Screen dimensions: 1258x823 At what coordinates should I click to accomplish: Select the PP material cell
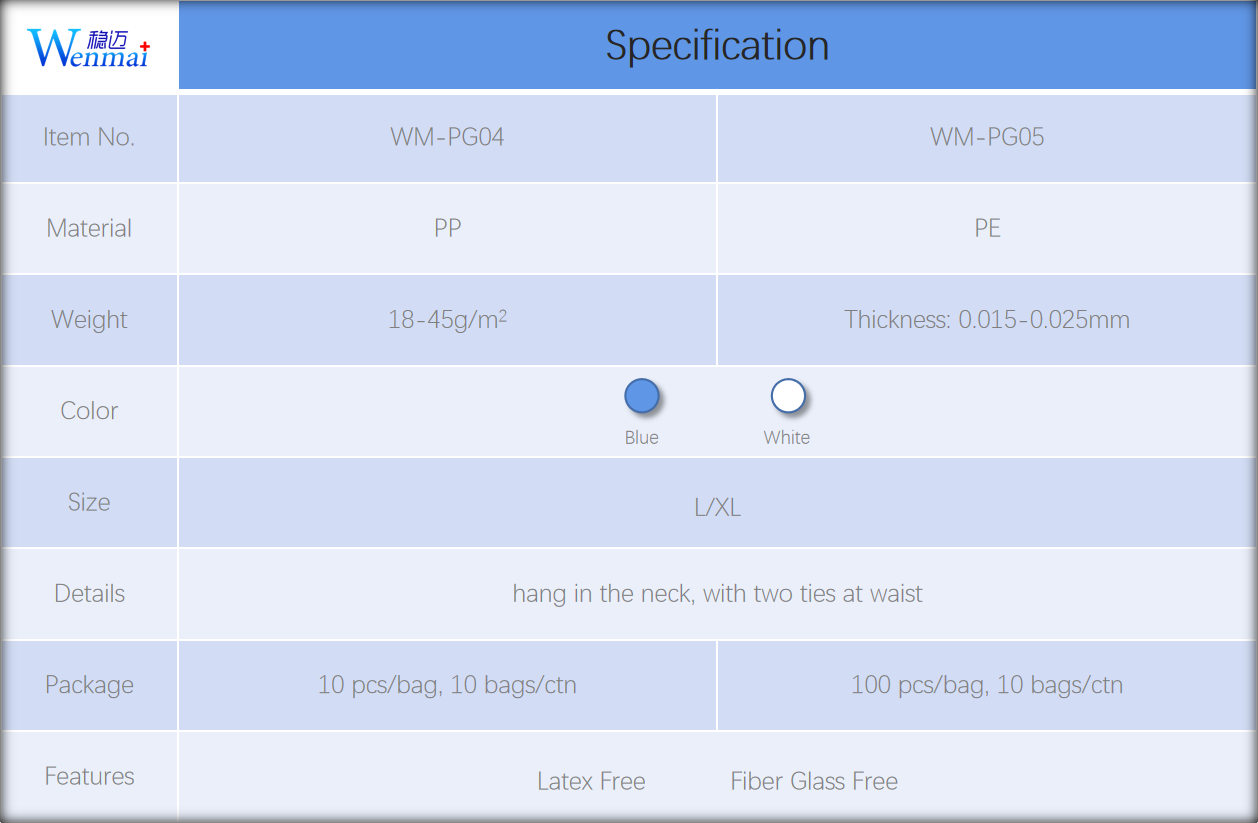[x=447, y=229]
